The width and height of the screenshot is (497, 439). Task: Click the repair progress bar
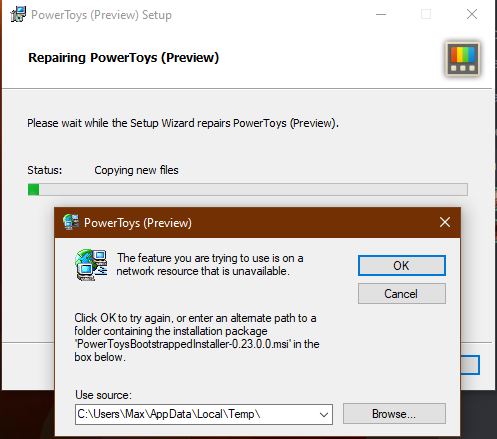click(248, 190)
